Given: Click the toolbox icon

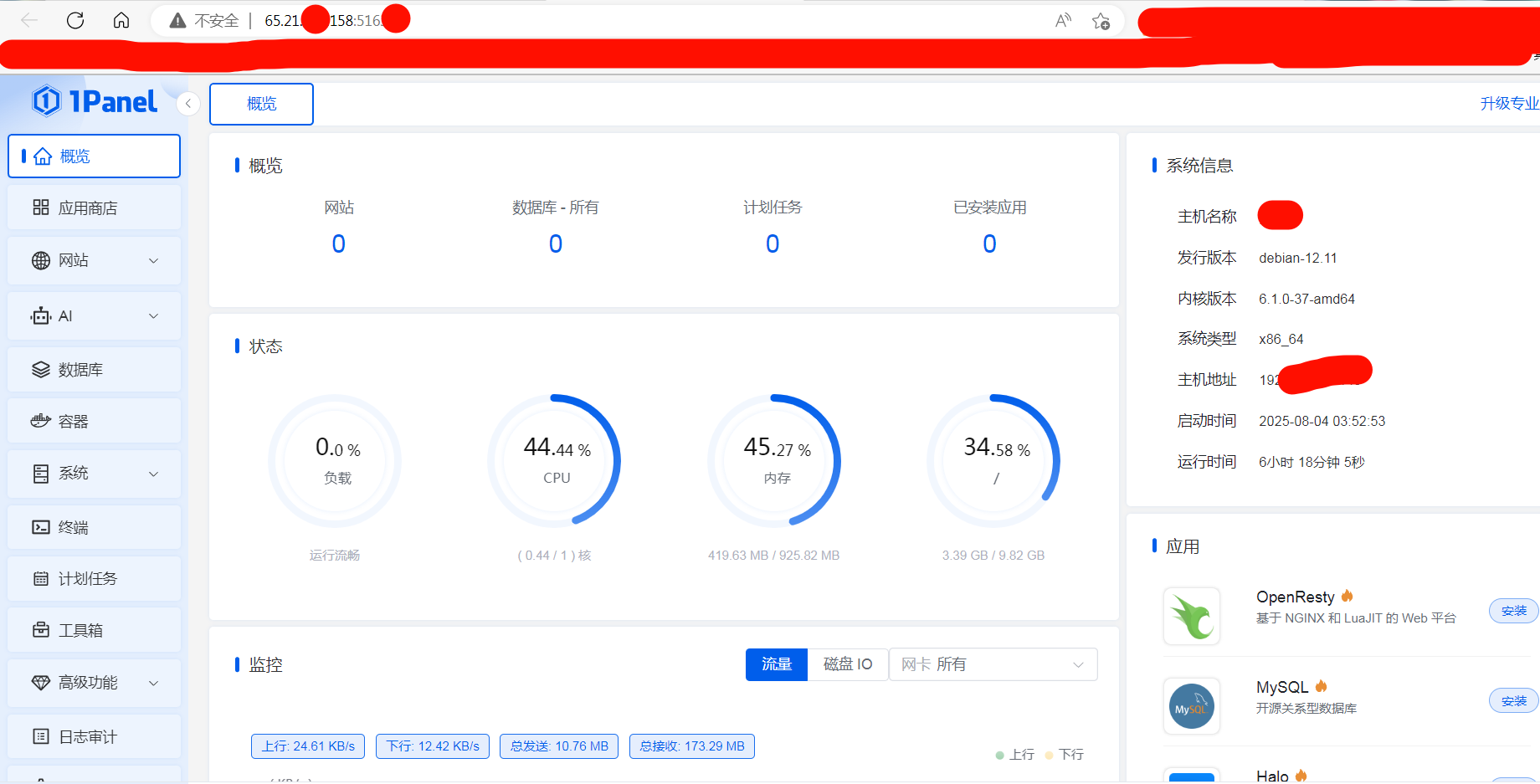Looking at the screenshot, I should pyautogui.click(x=41, y=630).
